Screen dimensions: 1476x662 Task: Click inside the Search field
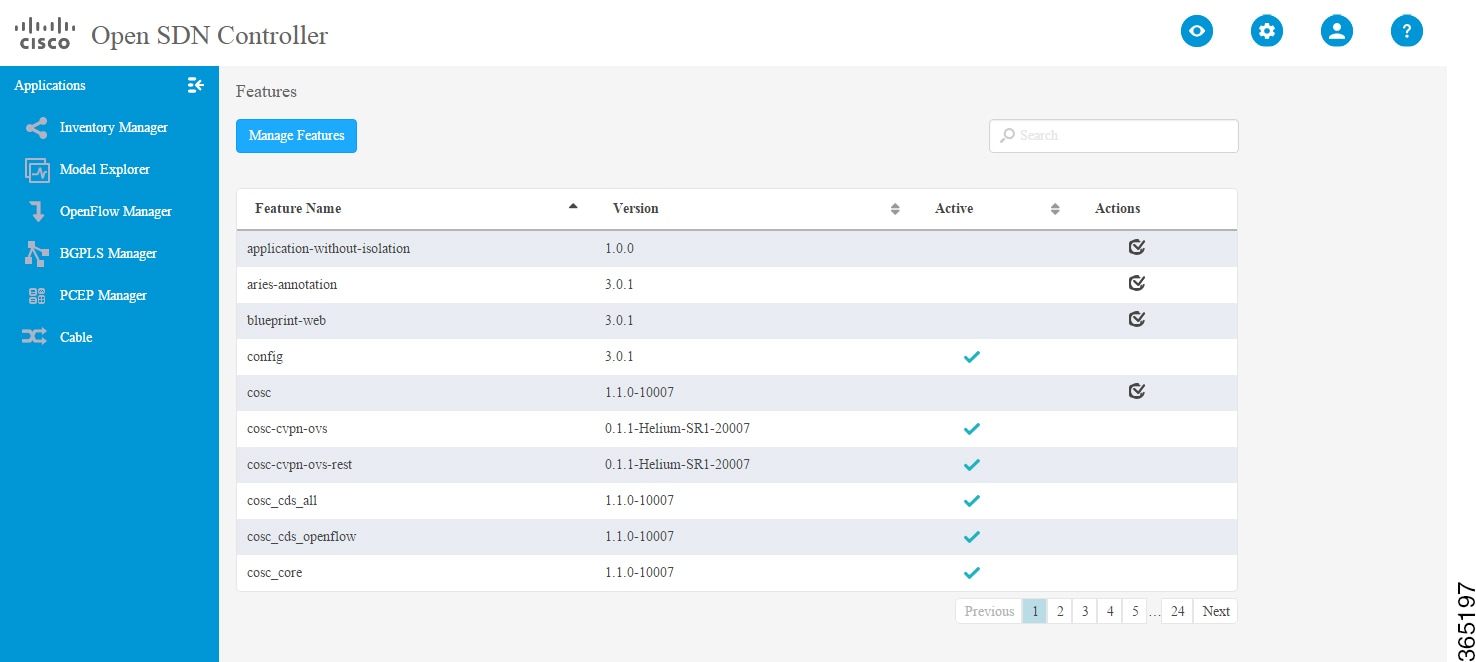tap(1113, 135)
